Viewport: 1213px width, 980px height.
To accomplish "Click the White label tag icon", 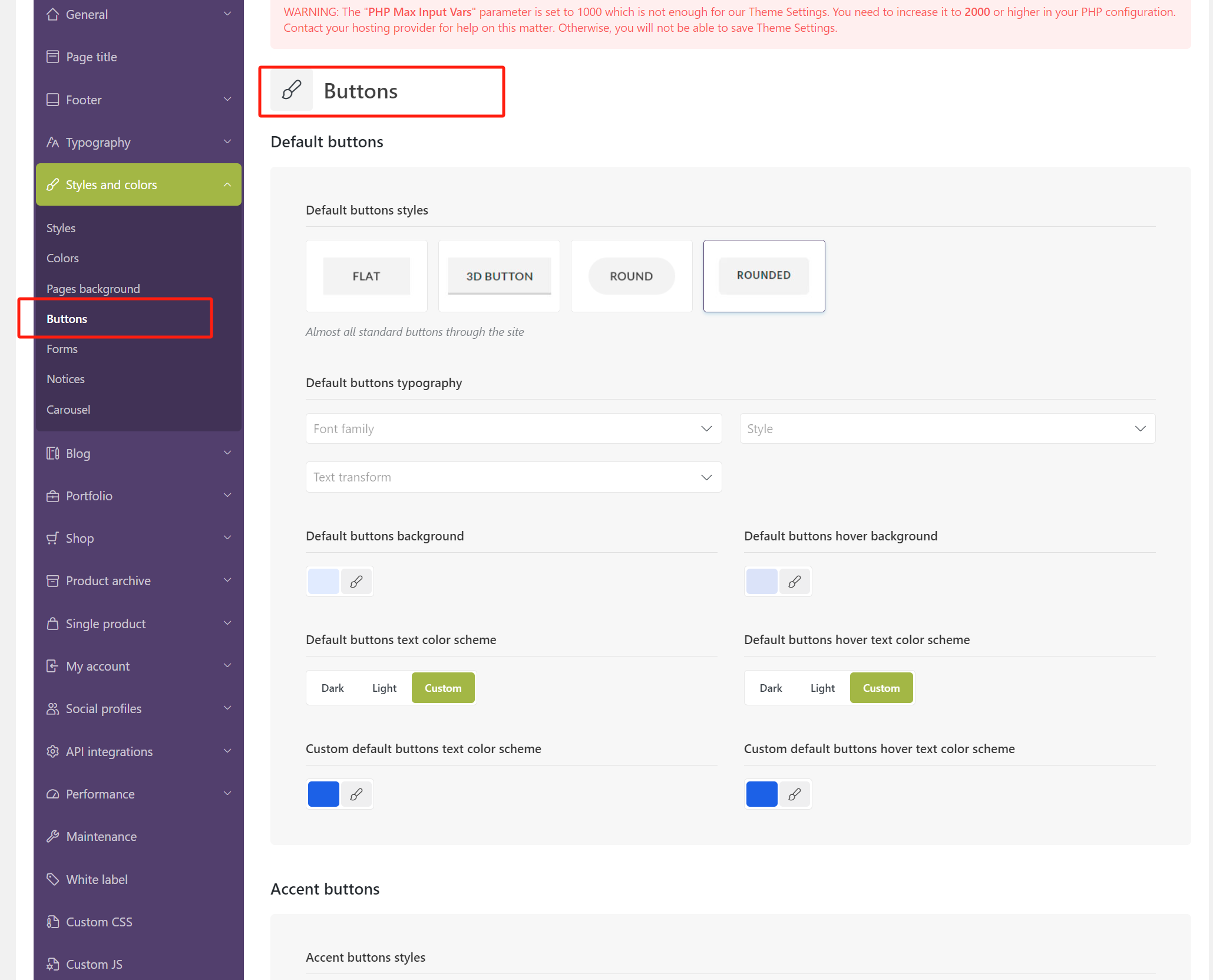I will (x=52, y=879).
